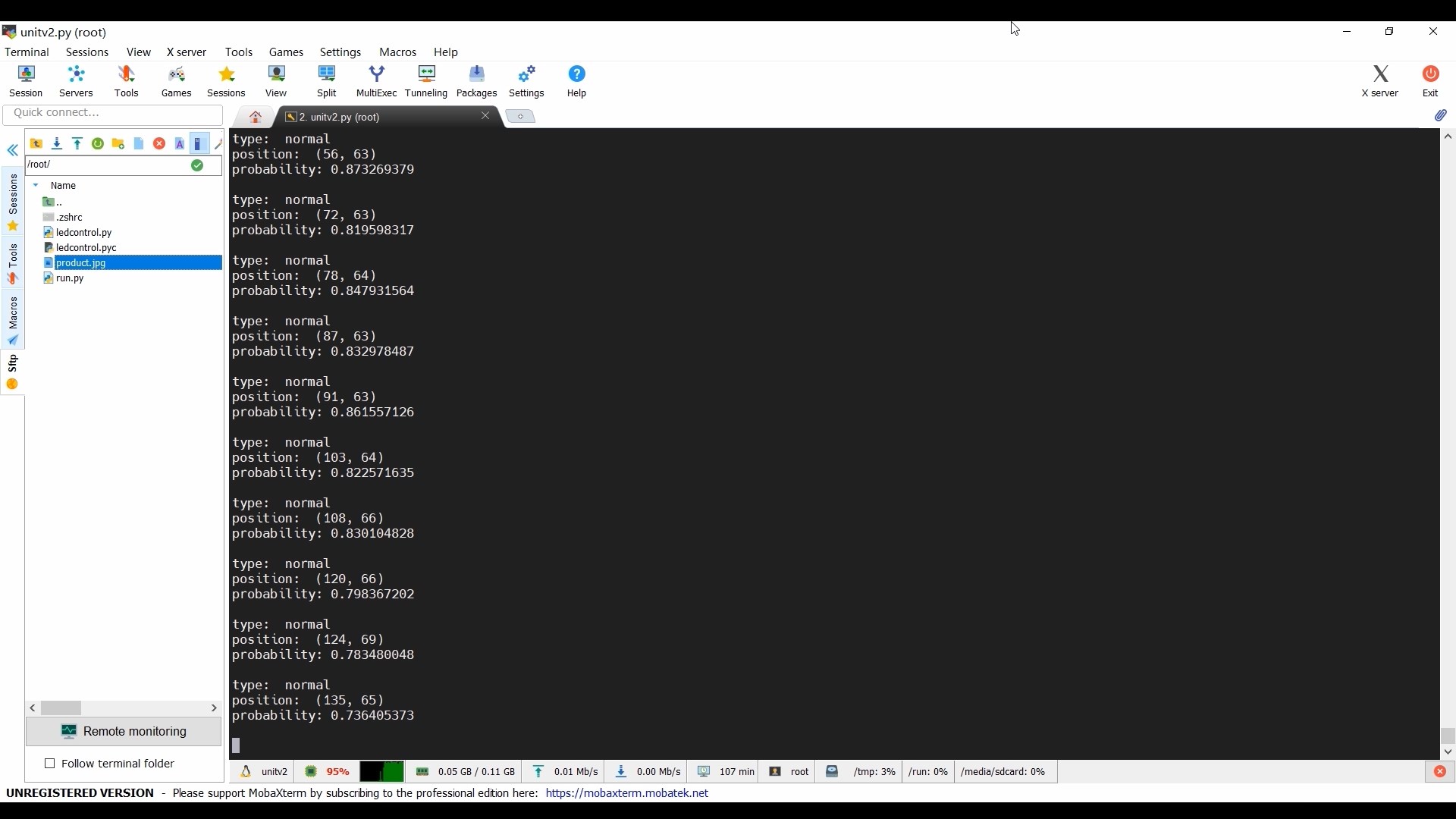Expand the root directory tree item
Viewport: 1456px width, 819px height.
pyautogui.click(x=35, y=185)
